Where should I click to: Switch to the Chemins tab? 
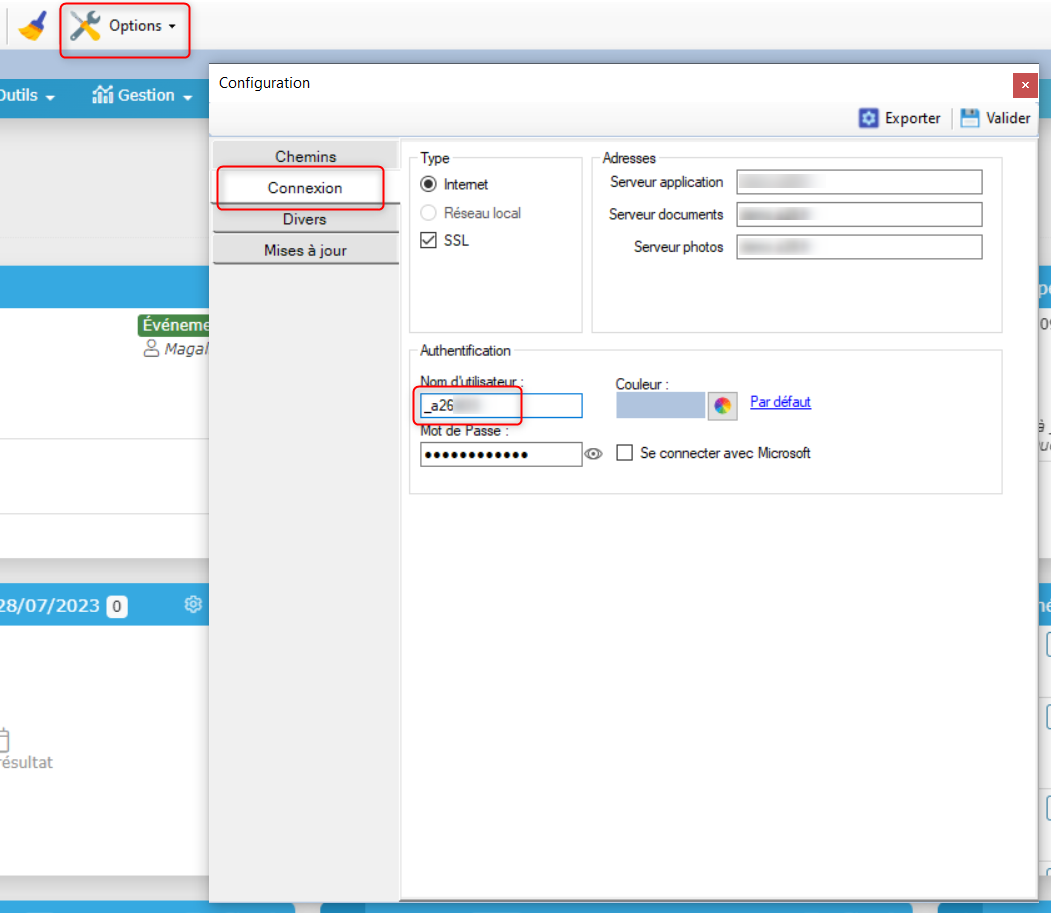point(305,156)
